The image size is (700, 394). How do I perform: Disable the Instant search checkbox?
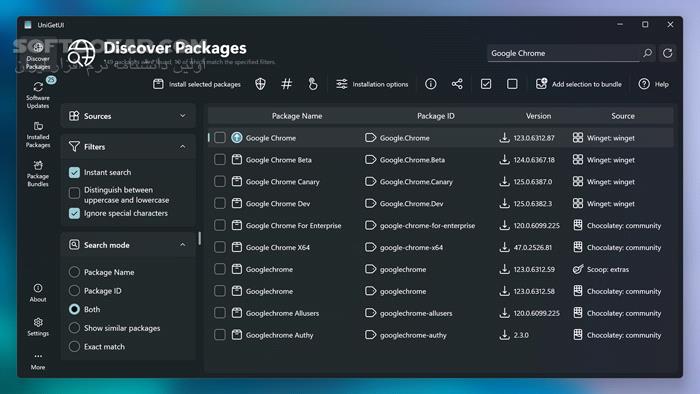(75, 172)
